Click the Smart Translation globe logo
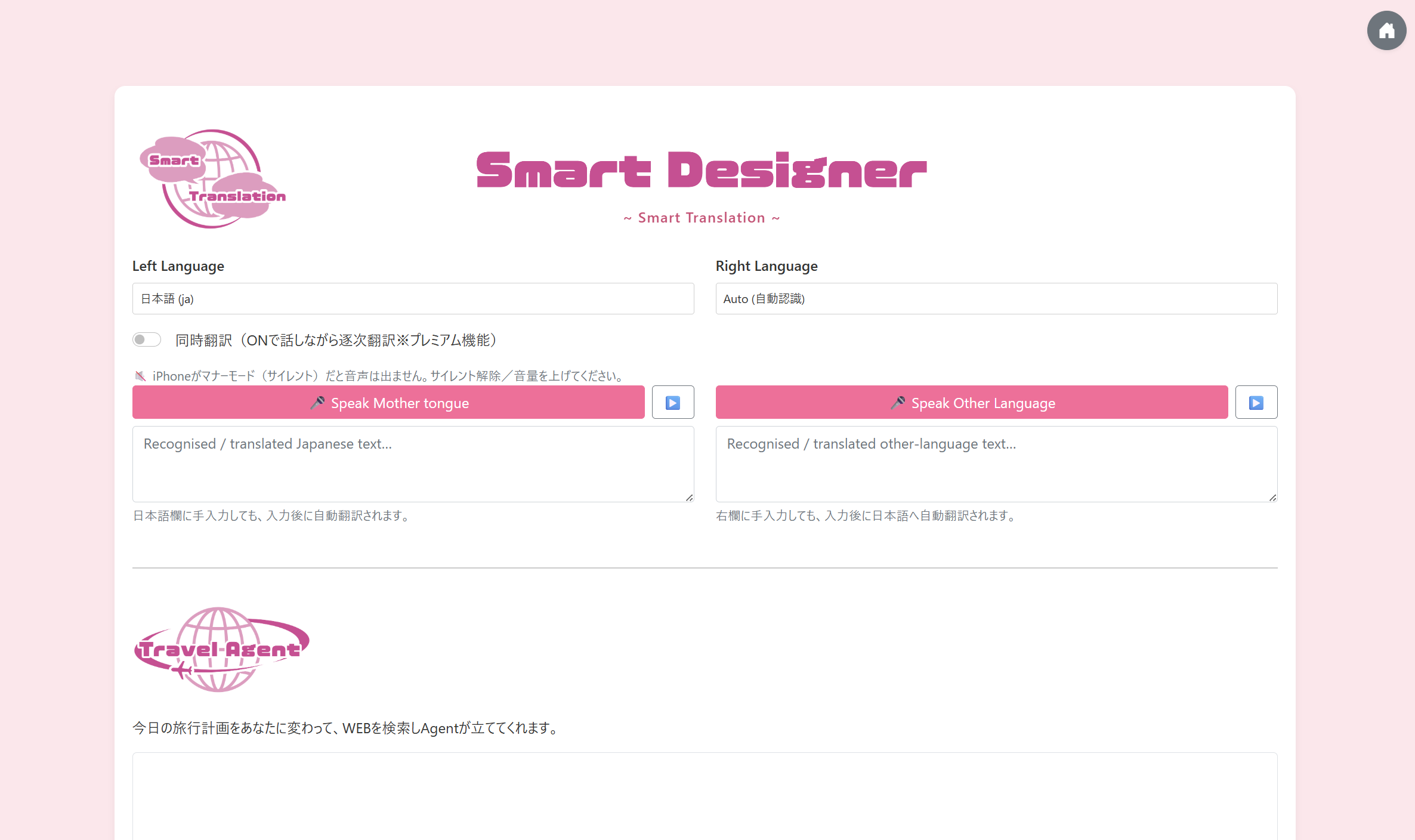The image size is (1415, 840). 212,178
